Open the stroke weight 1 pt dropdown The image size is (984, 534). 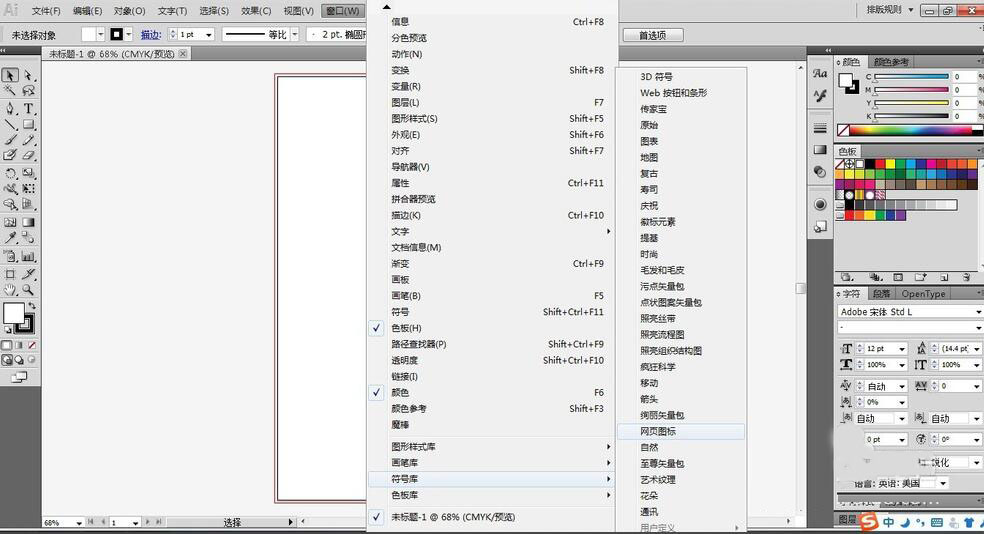pyautogui.click(x=208, y=35)
